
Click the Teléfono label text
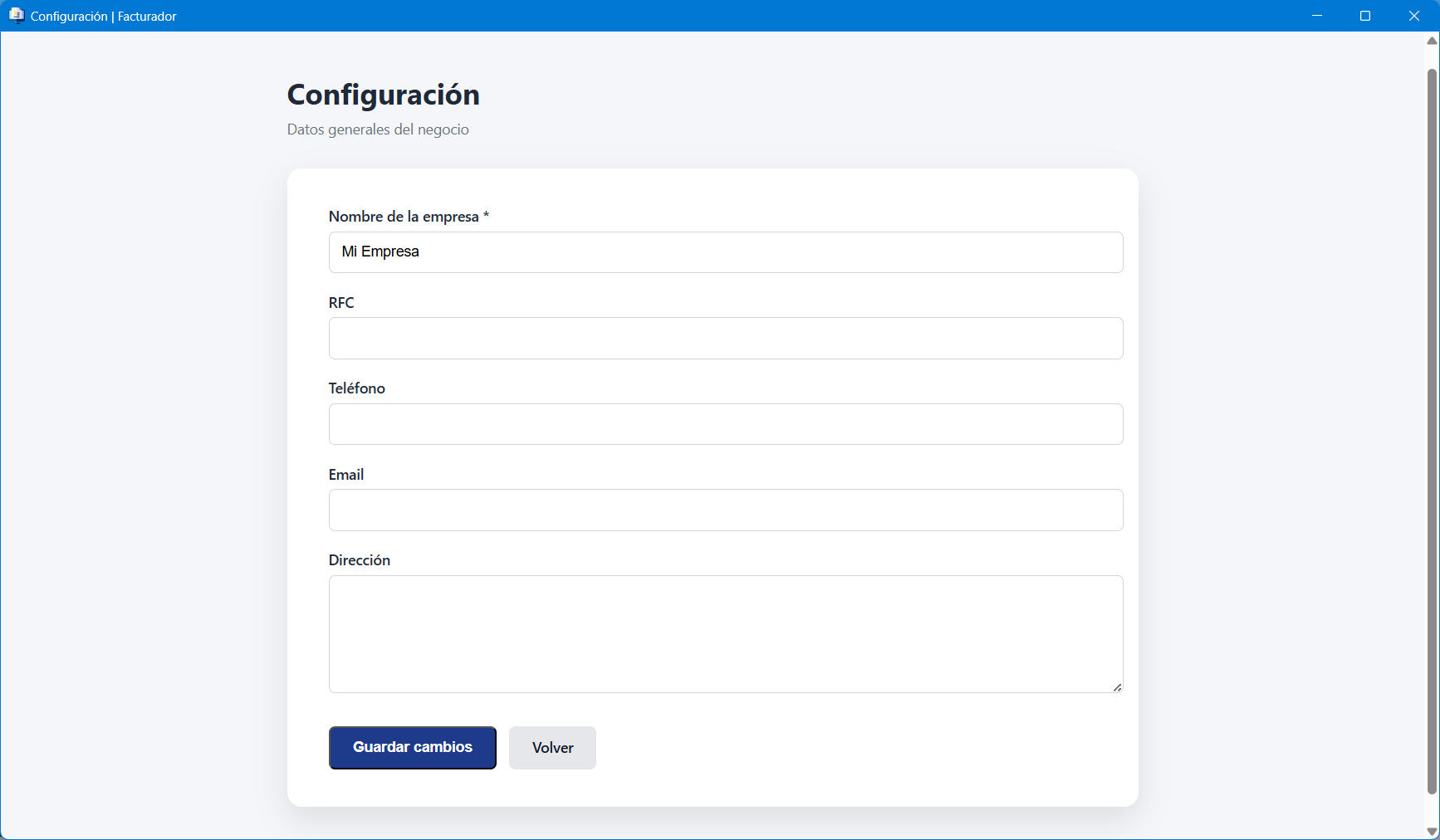point(357,388)
